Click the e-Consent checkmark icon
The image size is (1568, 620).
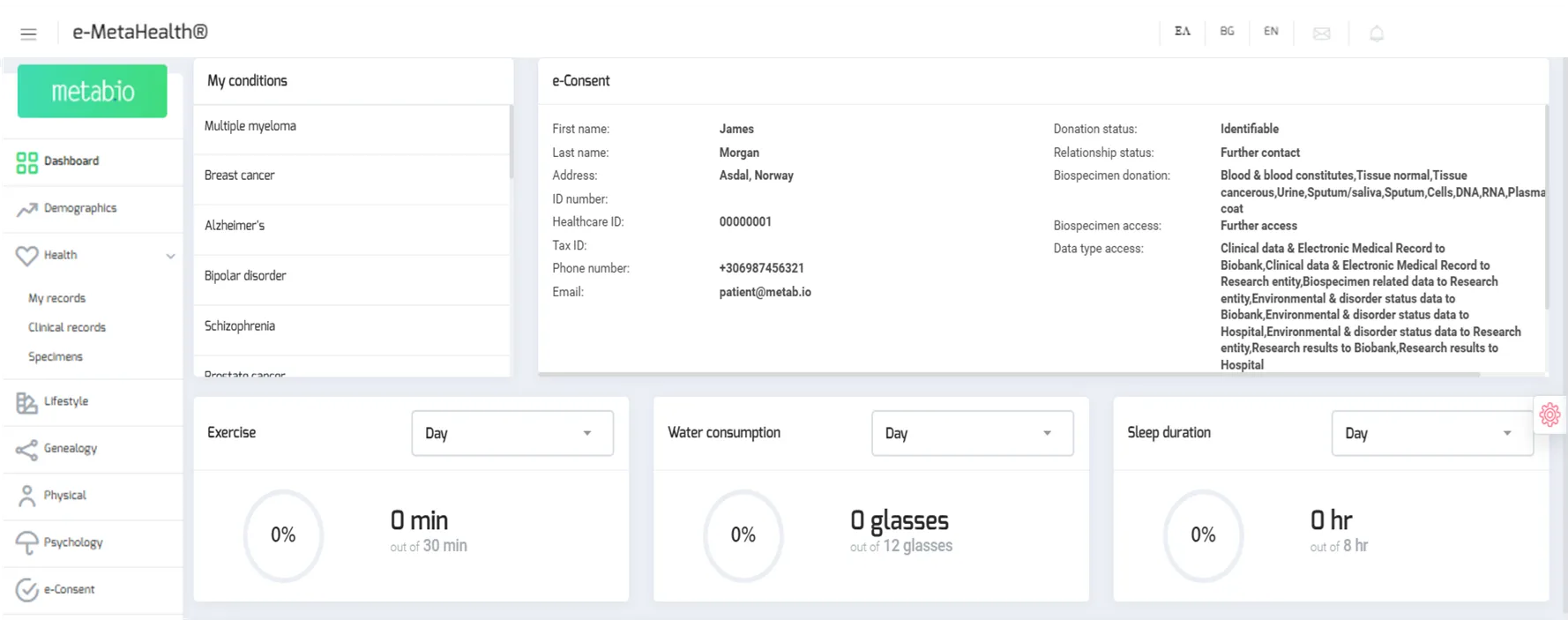(27, 590)
